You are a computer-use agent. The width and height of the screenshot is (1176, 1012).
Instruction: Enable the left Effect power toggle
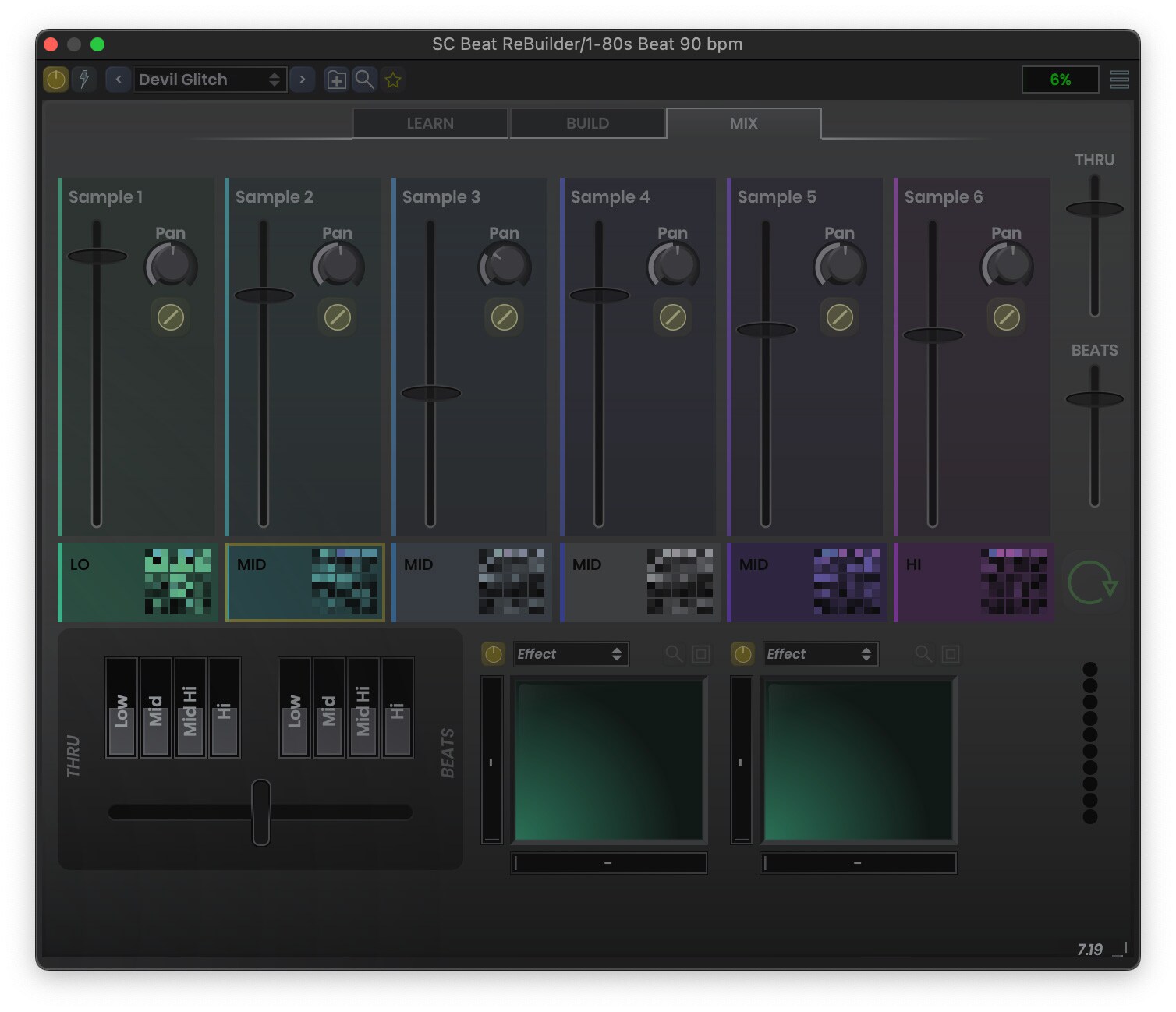tap(492, 654)
